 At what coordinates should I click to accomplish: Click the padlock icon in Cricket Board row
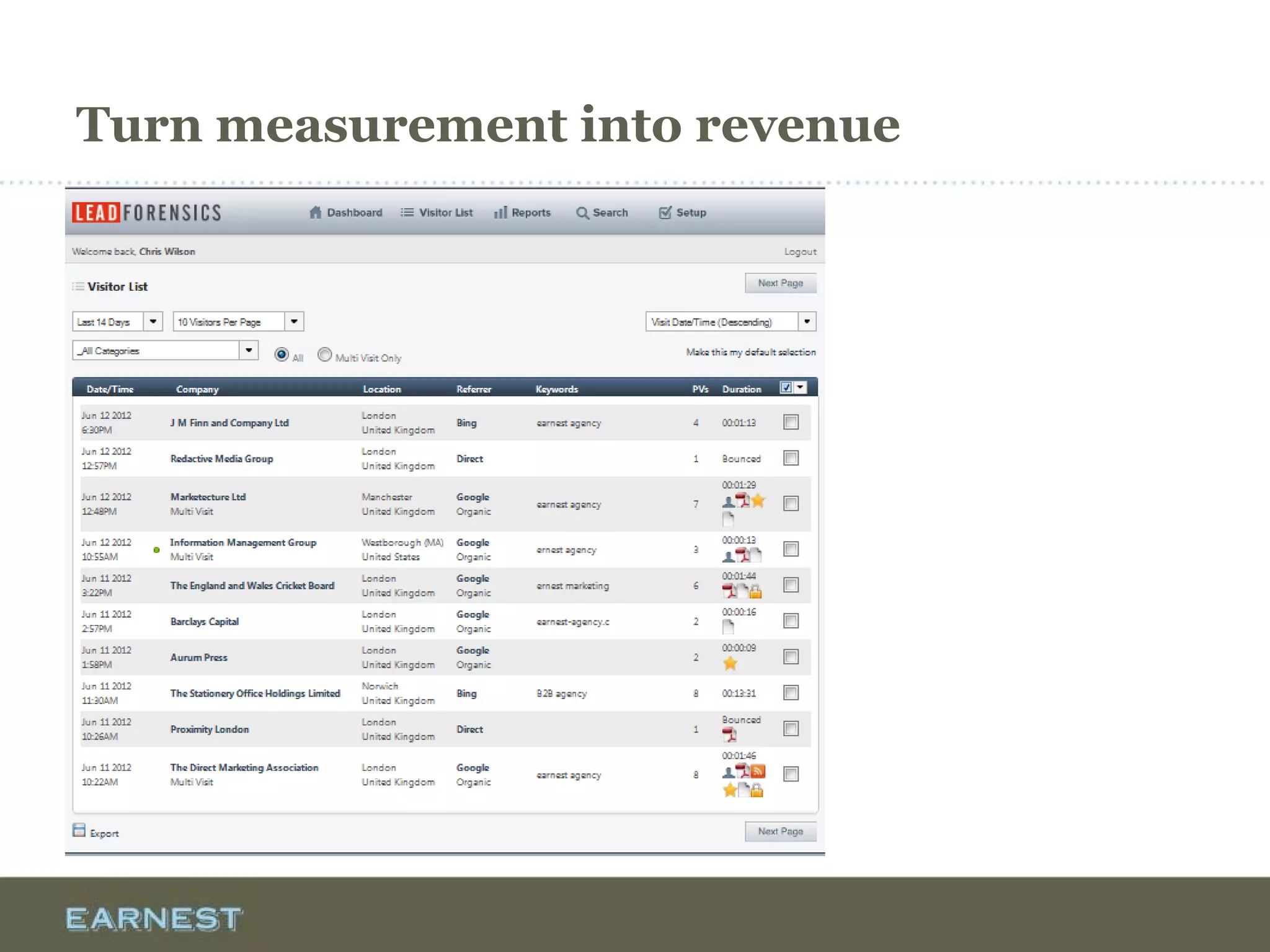755,592
